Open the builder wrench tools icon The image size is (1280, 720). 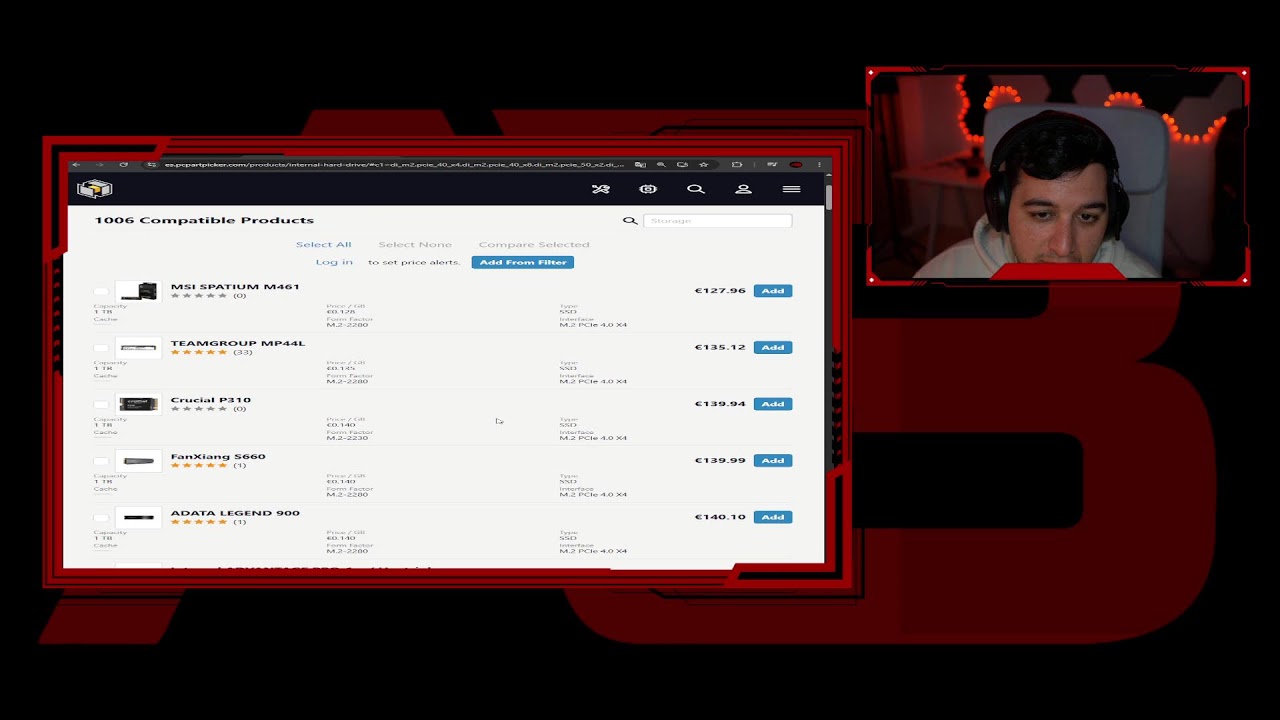click(600, 189)
